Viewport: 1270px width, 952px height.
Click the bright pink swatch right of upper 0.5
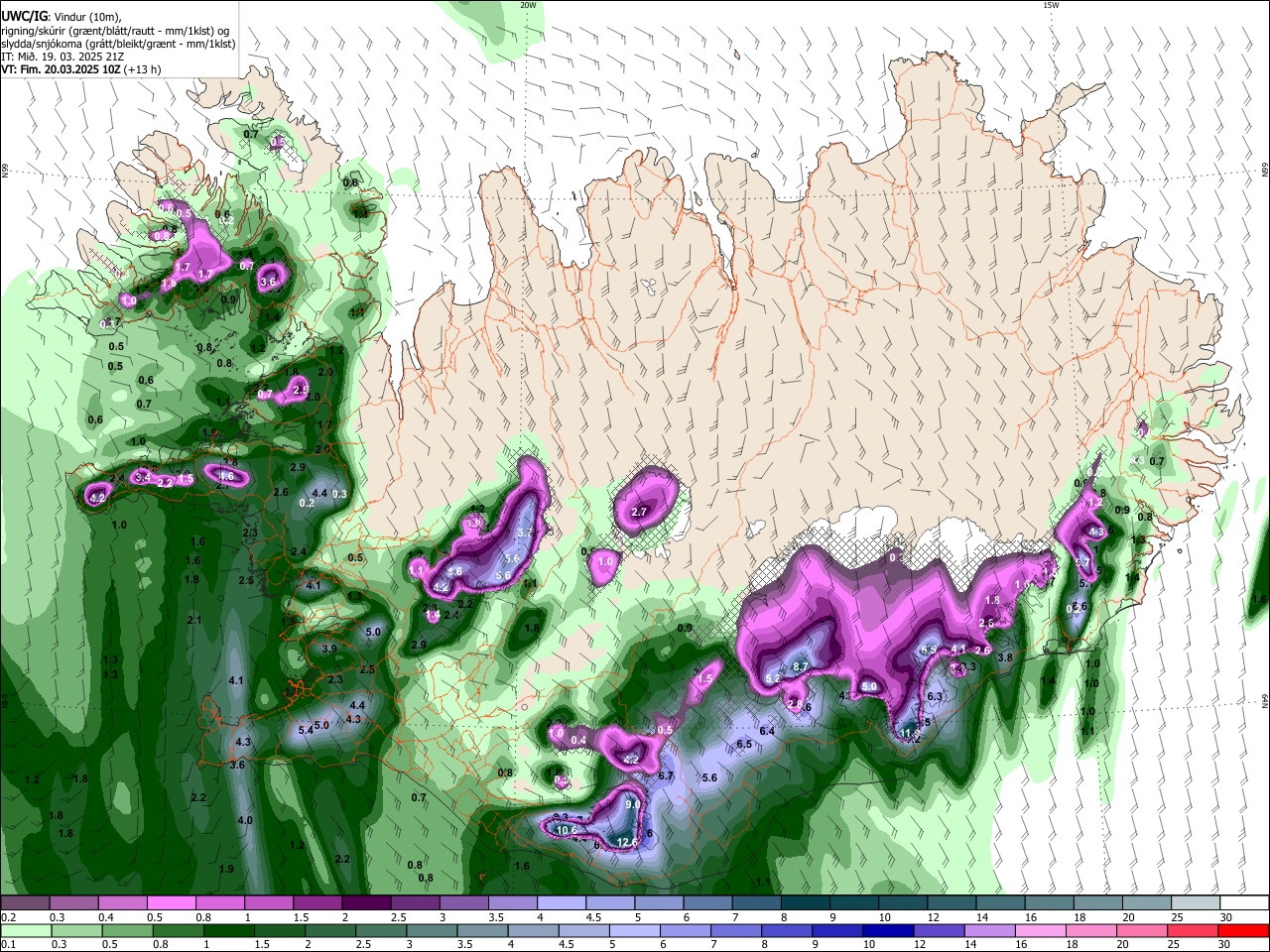(x=171, y=902)
